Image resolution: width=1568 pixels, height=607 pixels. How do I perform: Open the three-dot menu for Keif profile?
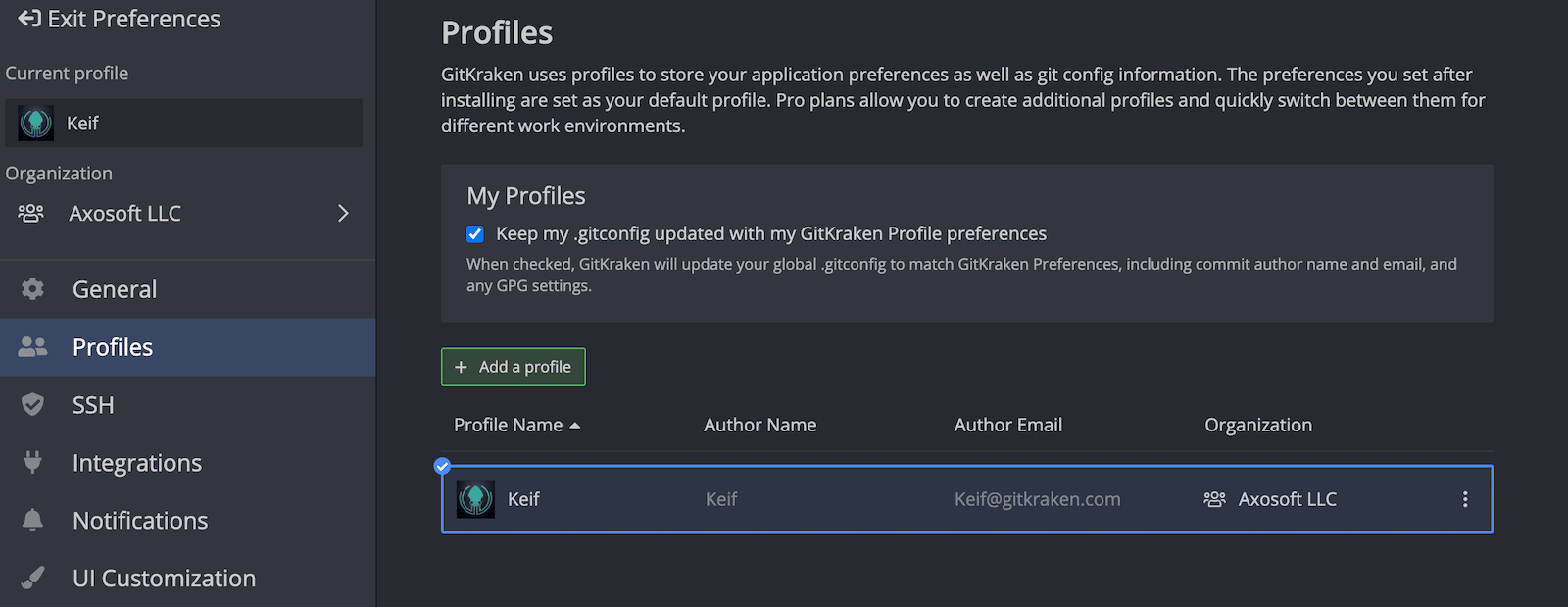[1465, 499]
